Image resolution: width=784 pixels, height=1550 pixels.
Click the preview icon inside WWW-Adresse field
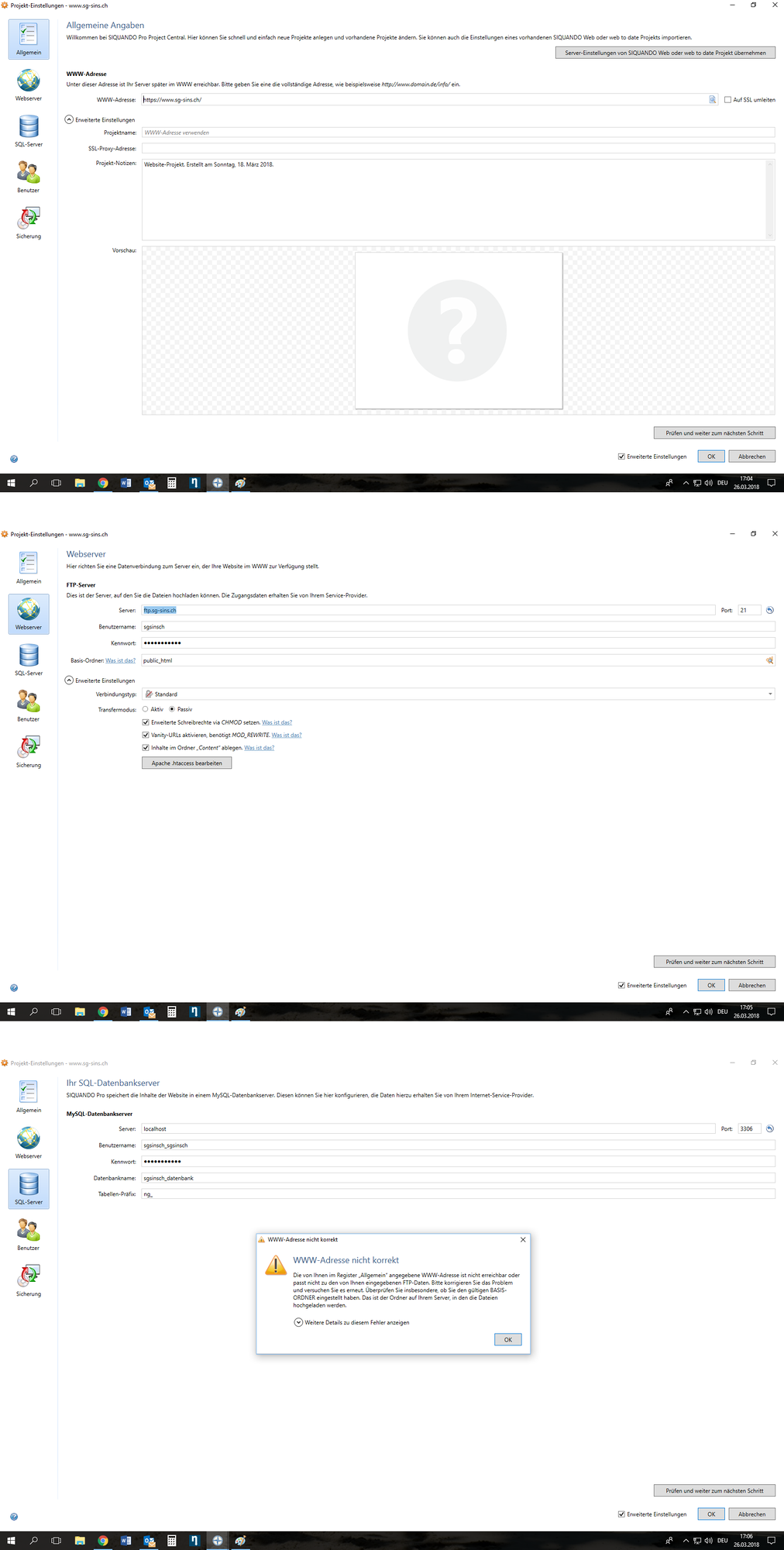(x=712, y=100)
